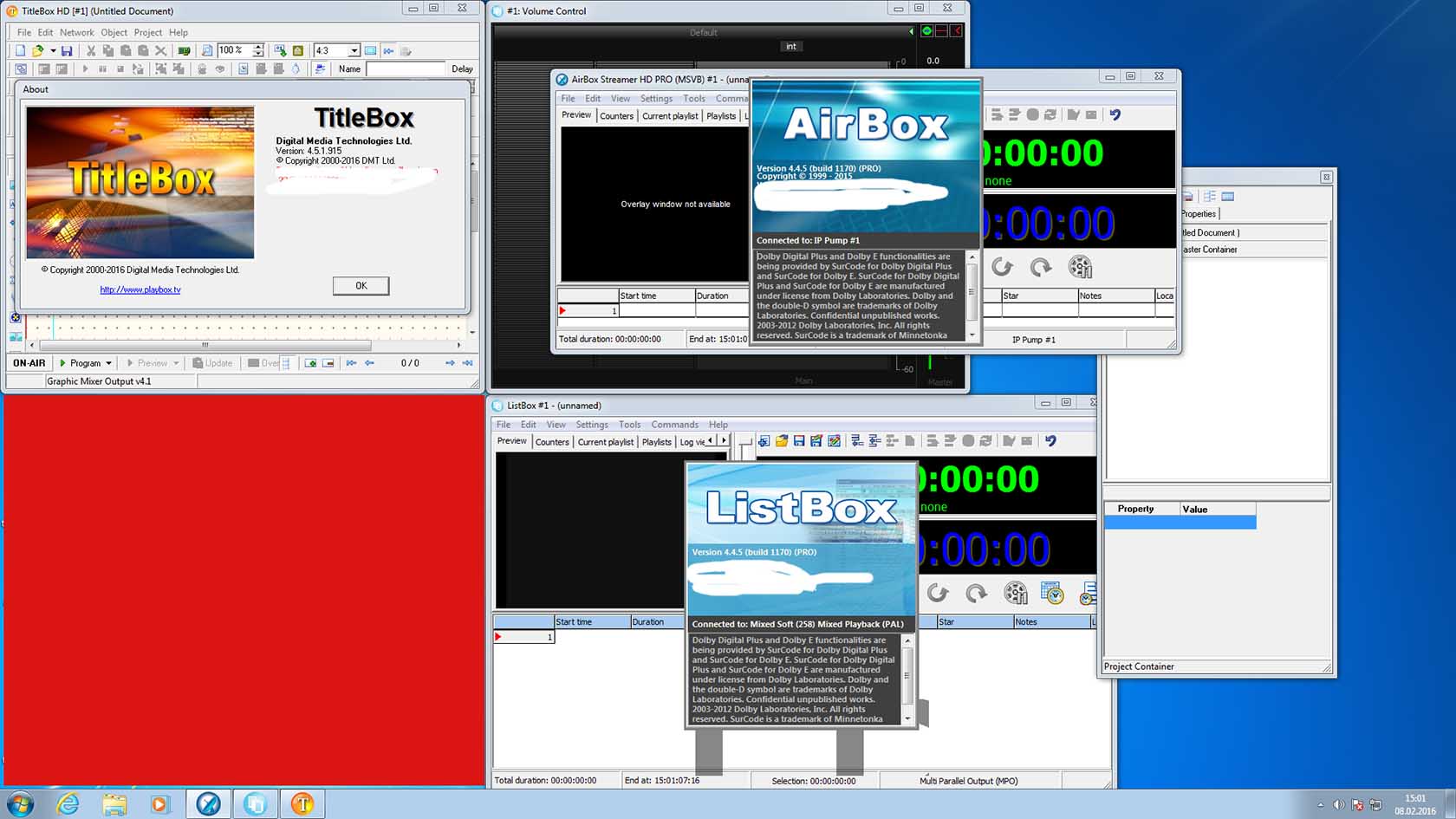Increase zoom with the 100 % up spinner
The image size is (1456, 819).
click(x=258, y=48)
